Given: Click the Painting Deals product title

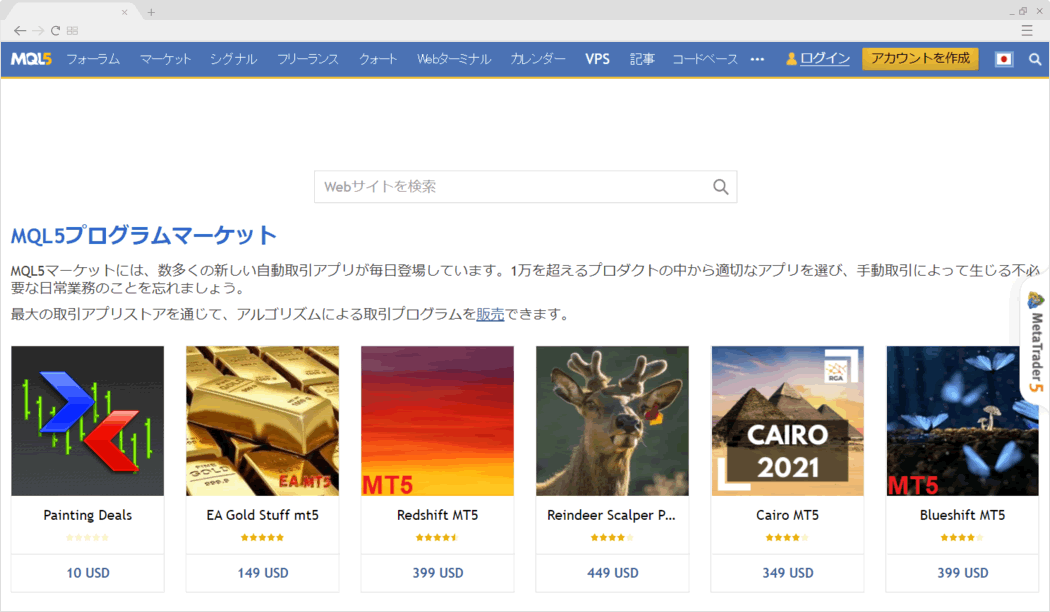Looking at the screenshot, I should (x=88, y=515).
